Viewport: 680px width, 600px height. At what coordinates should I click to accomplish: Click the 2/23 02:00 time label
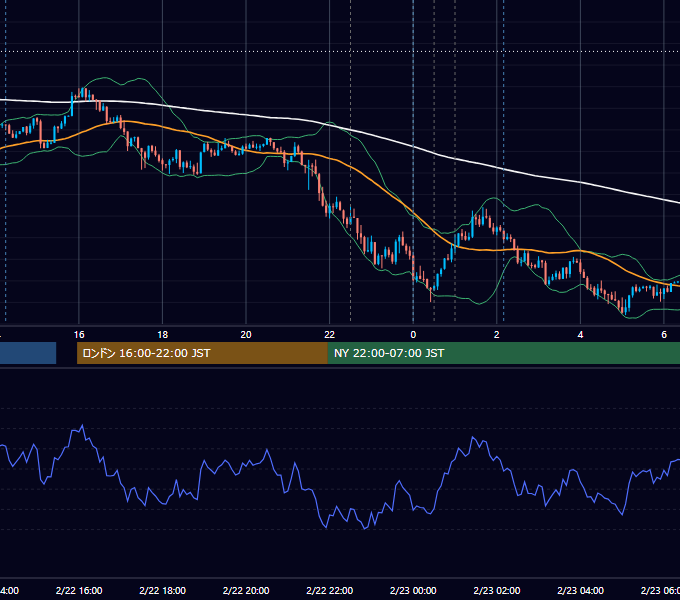[497, 591]
